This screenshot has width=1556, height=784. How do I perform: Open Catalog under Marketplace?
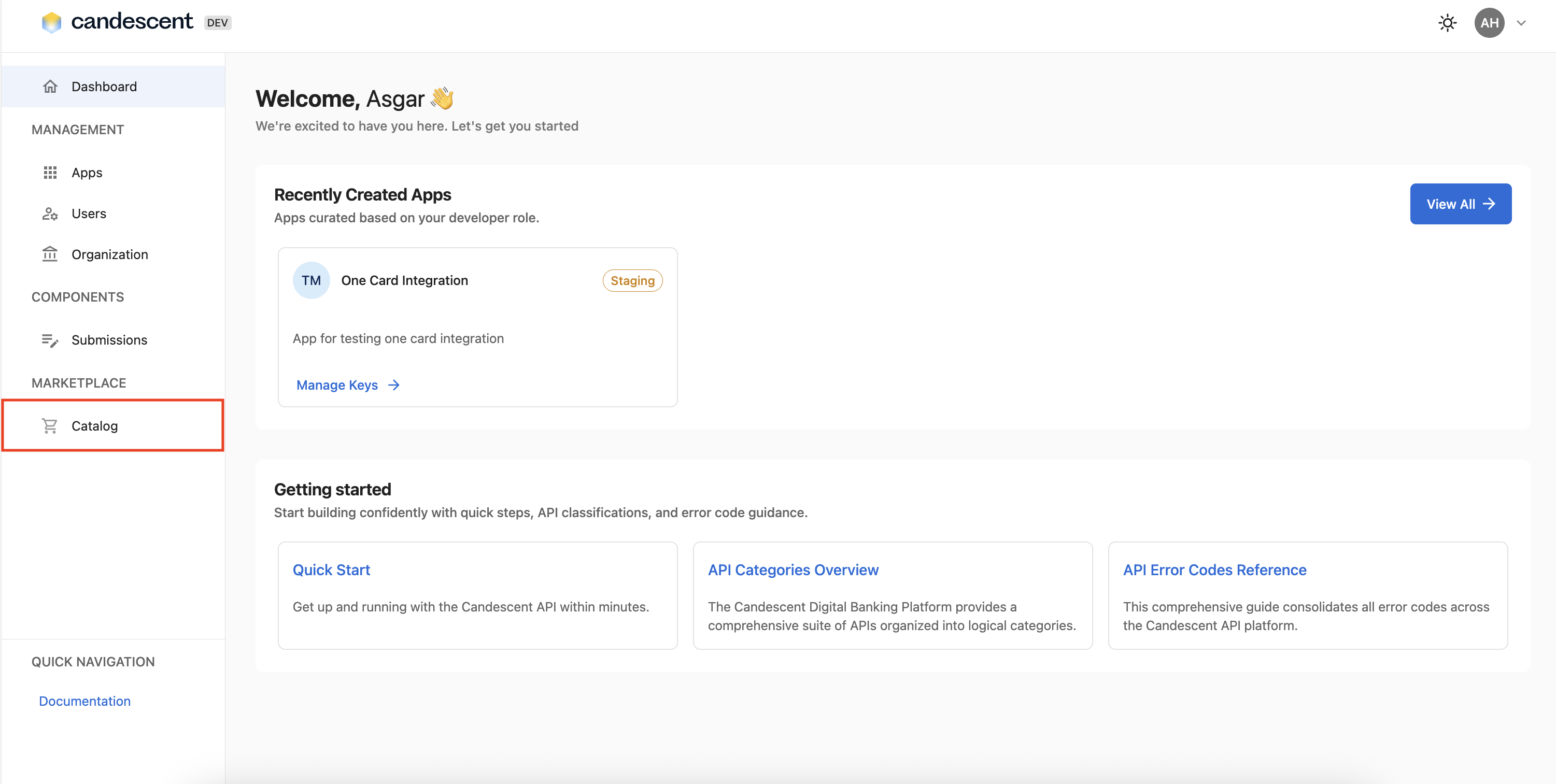[x=95, y=425]
